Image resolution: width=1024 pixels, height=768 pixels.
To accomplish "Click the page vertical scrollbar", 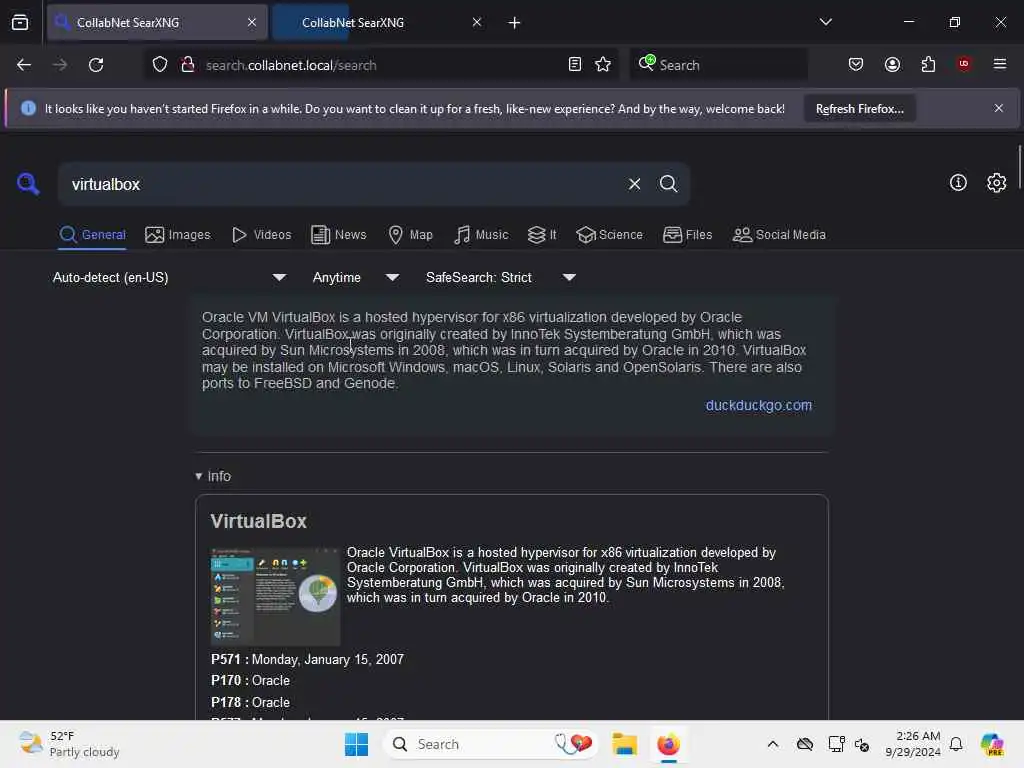I will (1019, 168).
